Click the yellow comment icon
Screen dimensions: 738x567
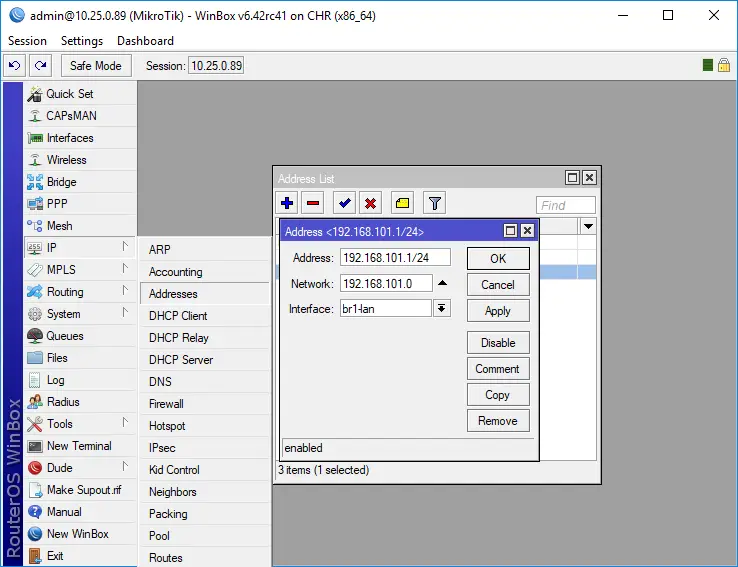tap(402, 203)
